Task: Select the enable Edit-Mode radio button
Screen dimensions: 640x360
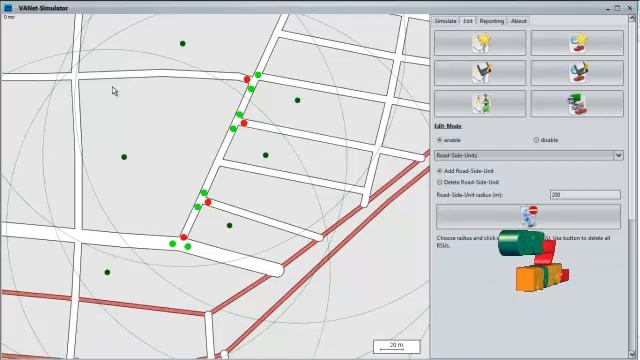Action: click(440, 140)
